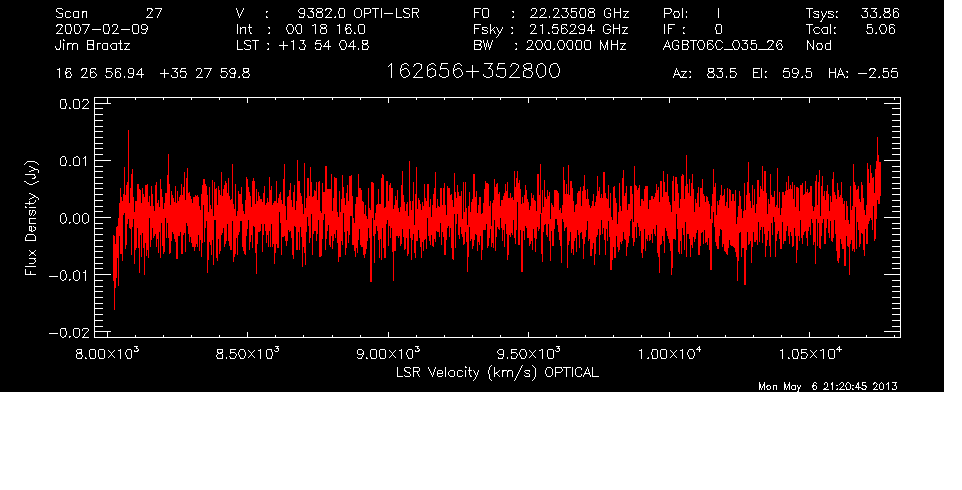Select the Flux Density (Jy) axis label
Image resolution: width=962 pixels, height=490 pixels.
31,218
